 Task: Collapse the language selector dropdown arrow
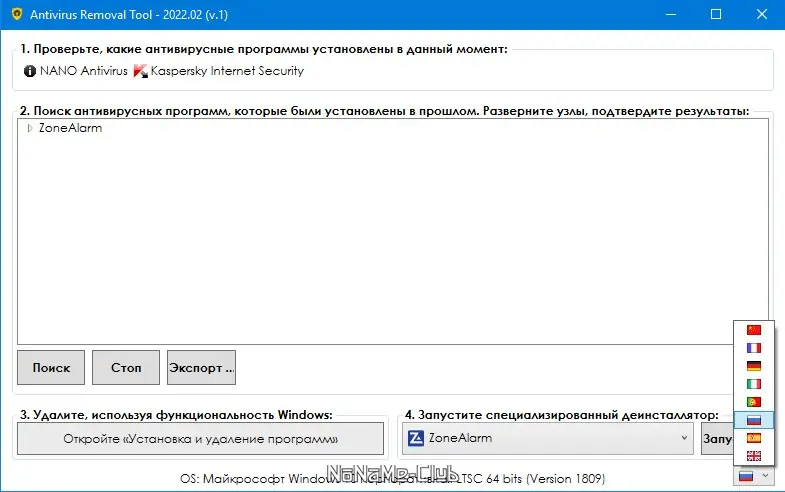[765, 476]
